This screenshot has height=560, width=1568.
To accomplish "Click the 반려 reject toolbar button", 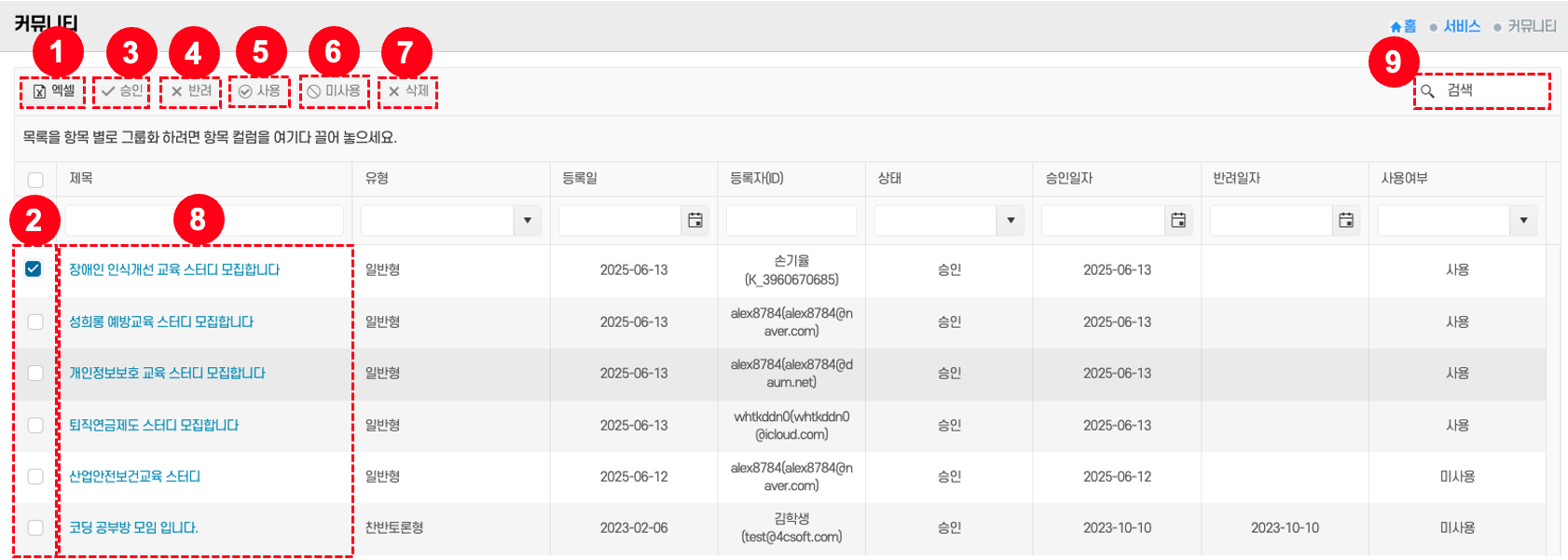I will coord(191,91).
